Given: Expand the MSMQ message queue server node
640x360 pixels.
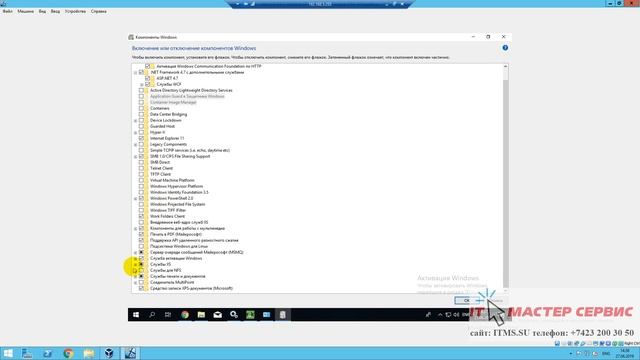Looking at the screenshot, I should tap(136, 252).
